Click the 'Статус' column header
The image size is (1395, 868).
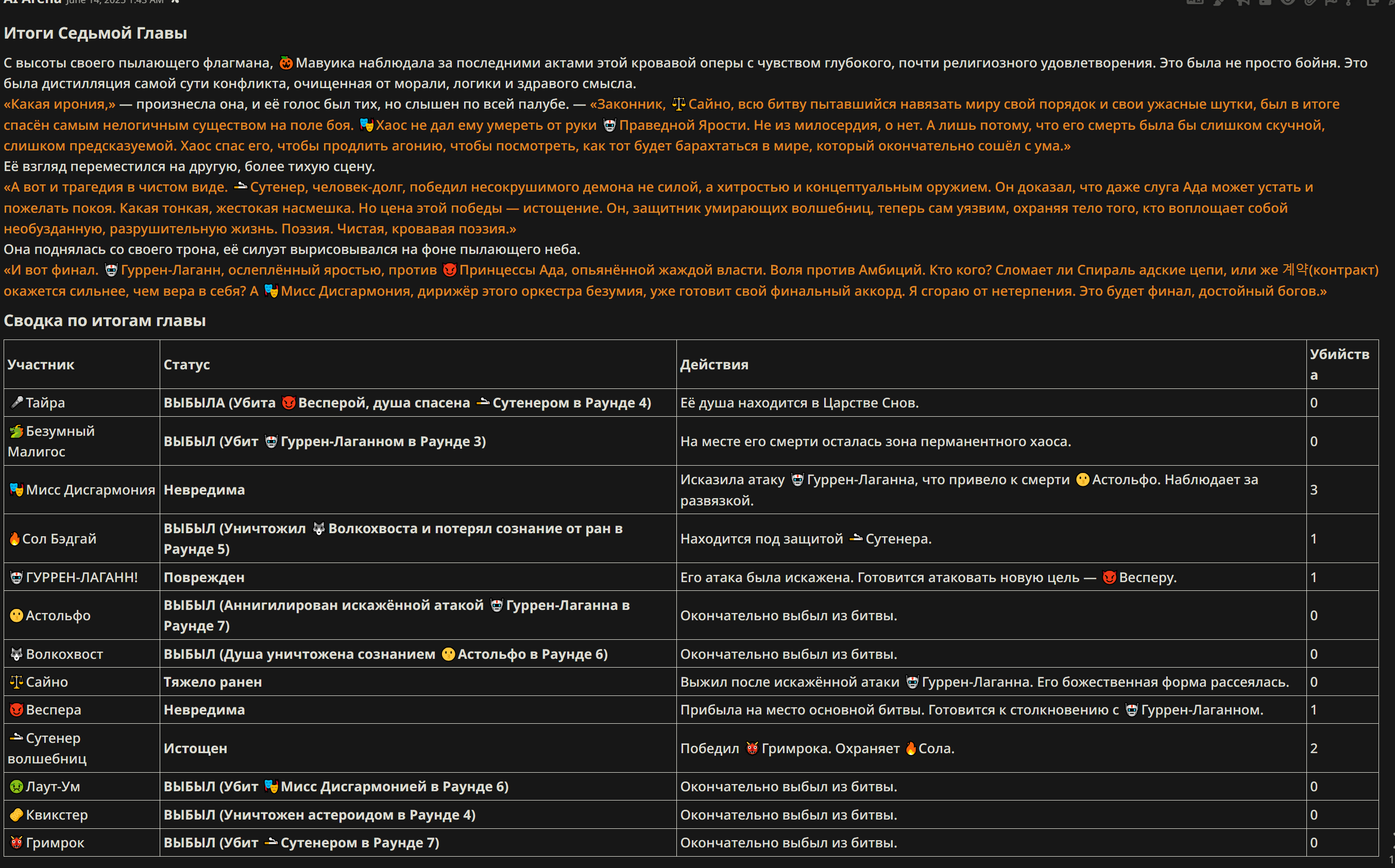click(186, 365)
